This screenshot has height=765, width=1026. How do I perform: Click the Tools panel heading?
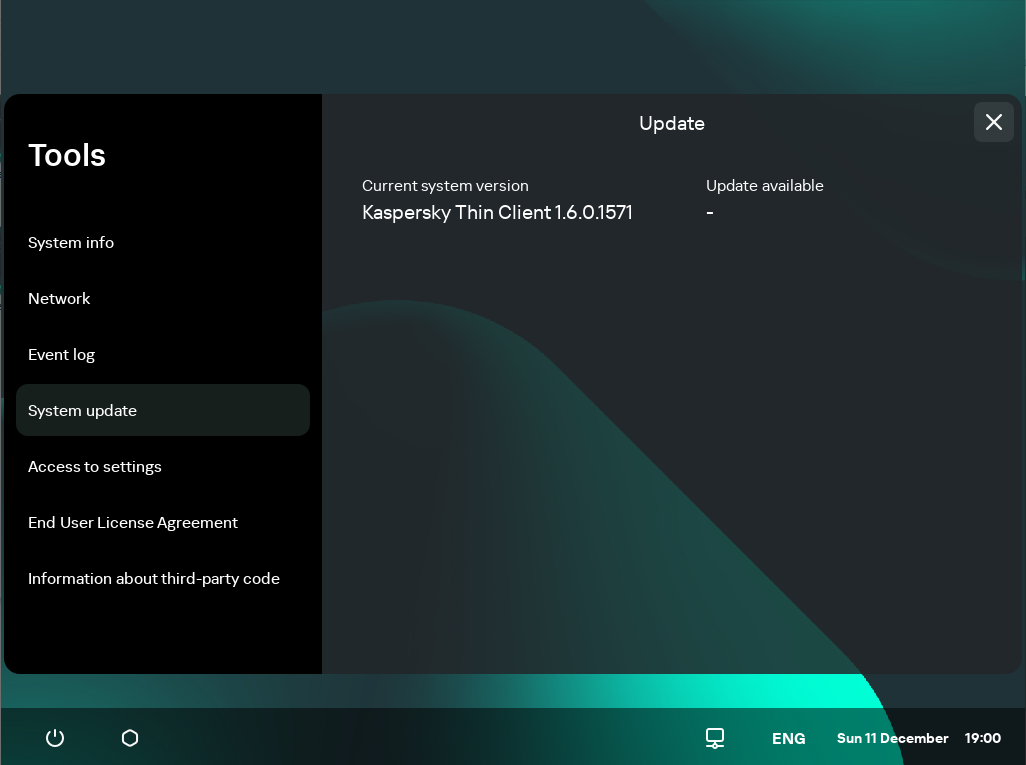[x=67, y=155]
